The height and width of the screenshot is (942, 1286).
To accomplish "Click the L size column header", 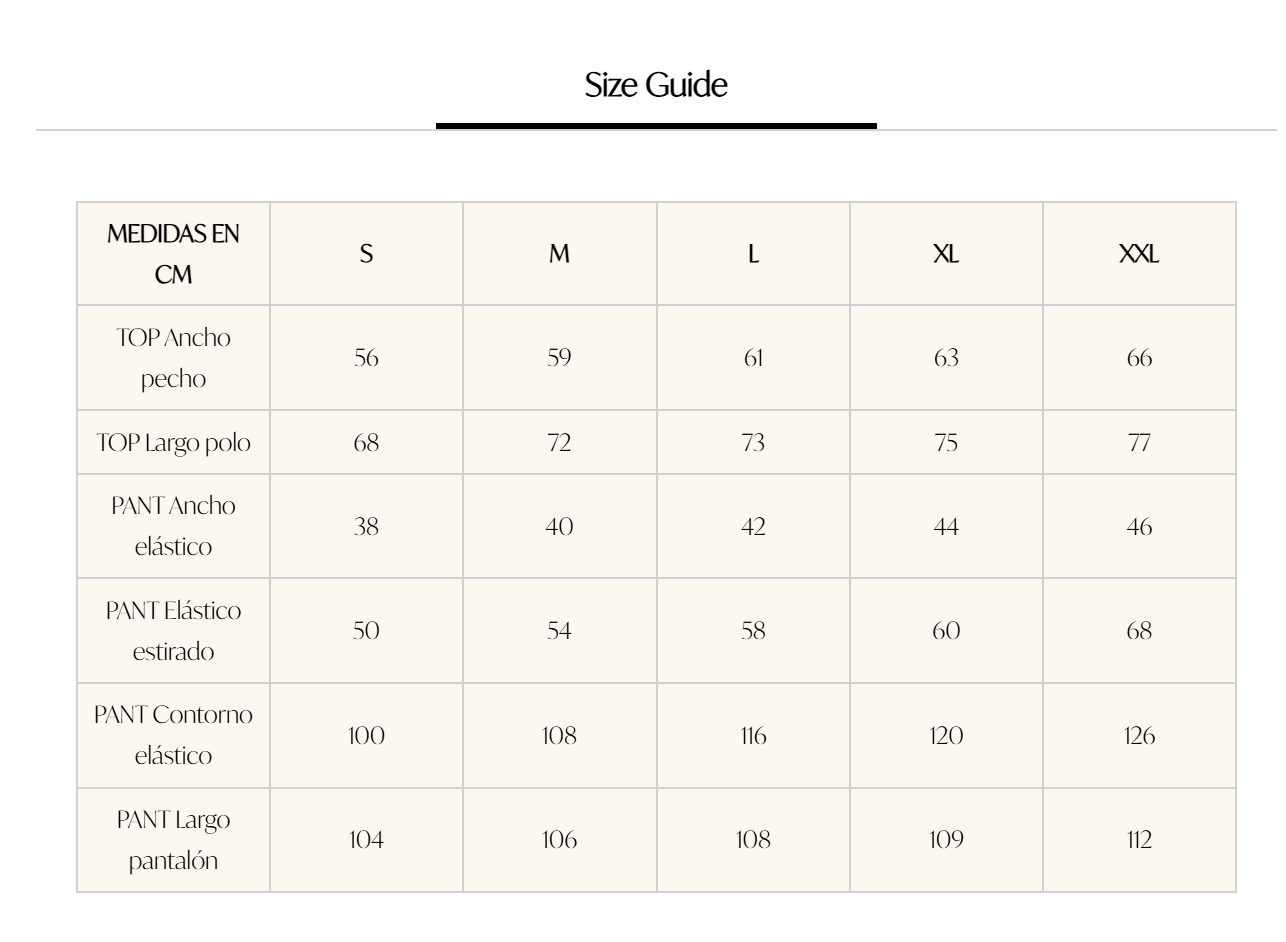I will [x=753, y=254].
